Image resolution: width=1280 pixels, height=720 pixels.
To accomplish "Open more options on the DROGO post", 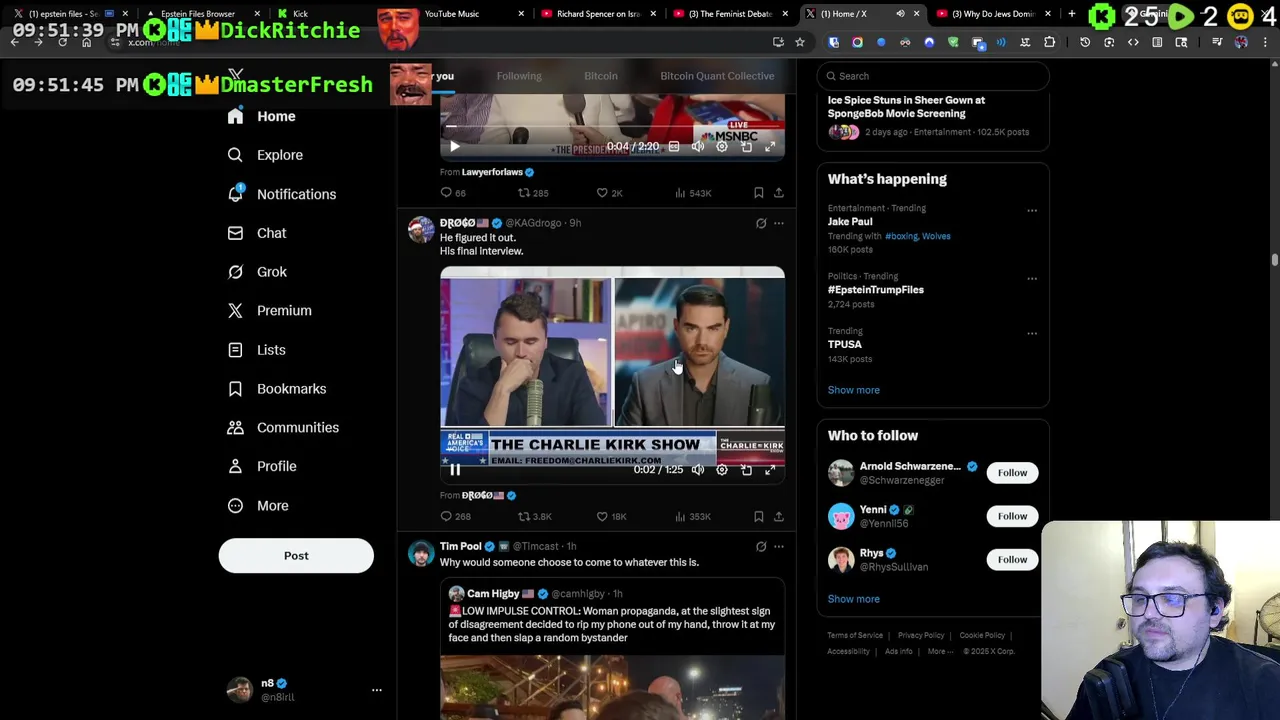I will pyautogui.click(x=779, y=223).
